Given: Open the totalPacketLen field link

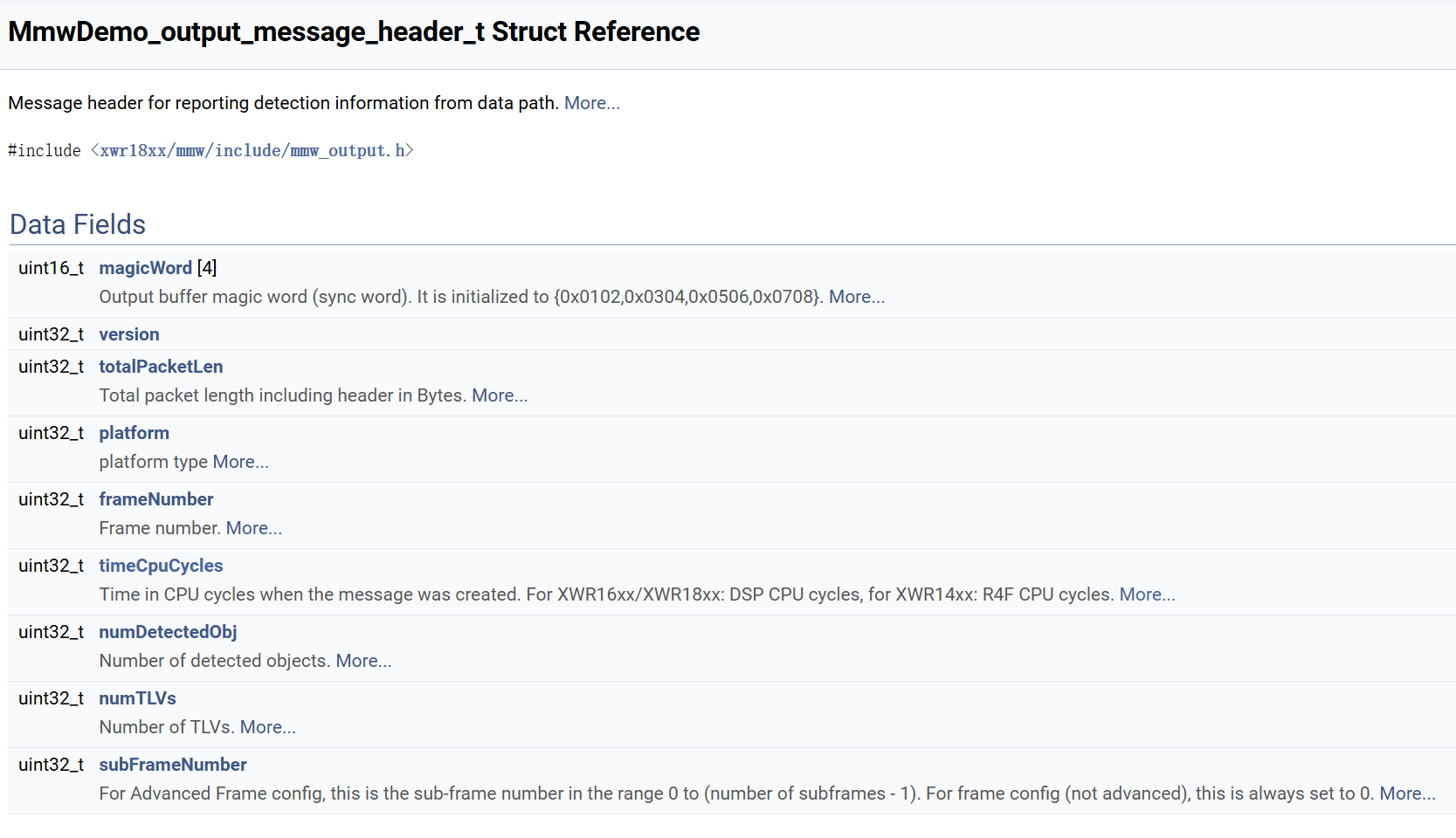Looking at the screenshot, I should 161,367.
